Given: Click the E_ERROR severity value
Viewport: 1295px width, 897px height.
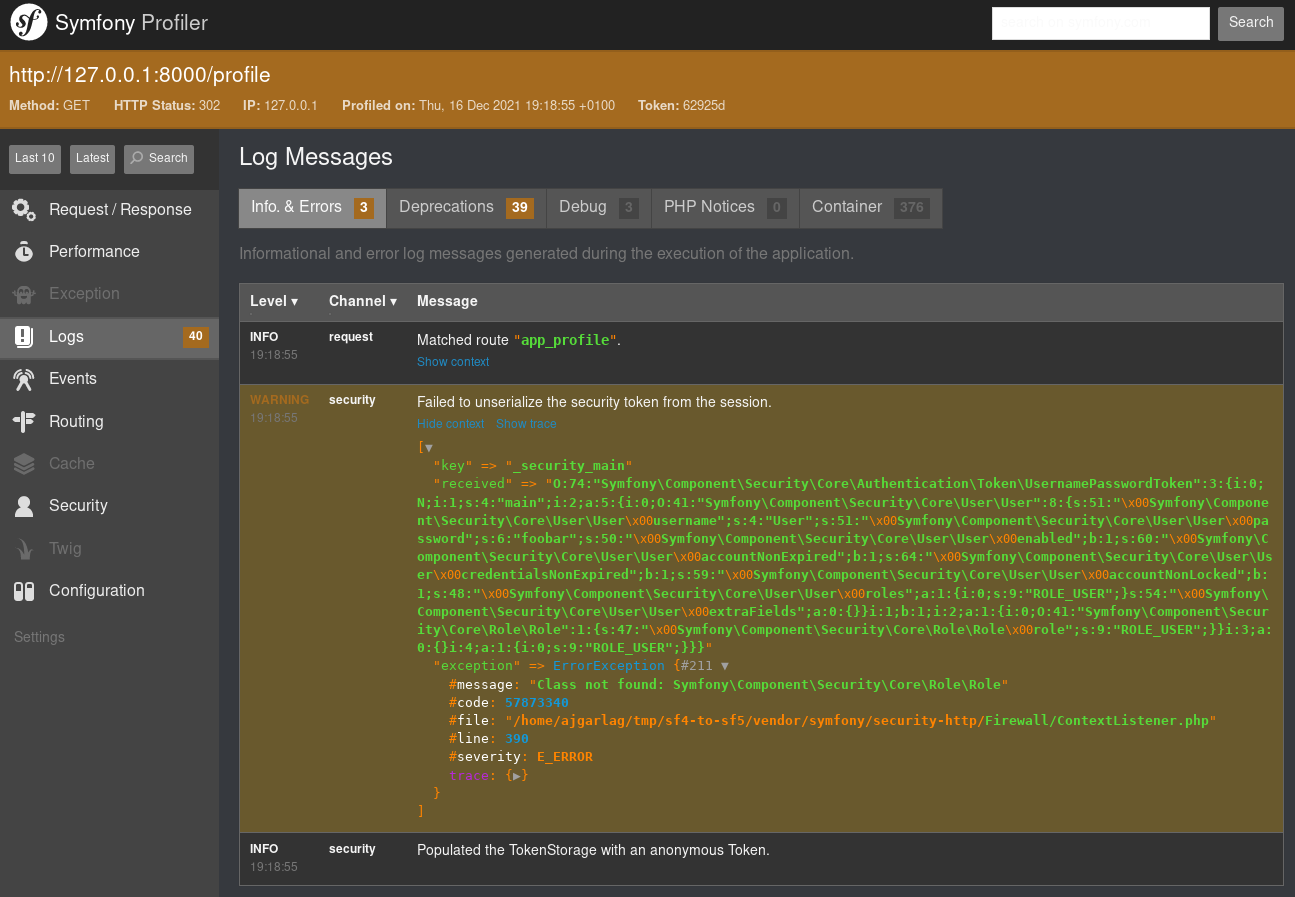Looking at the screenshot, I should pyautogui.click(x=565, y=757).
